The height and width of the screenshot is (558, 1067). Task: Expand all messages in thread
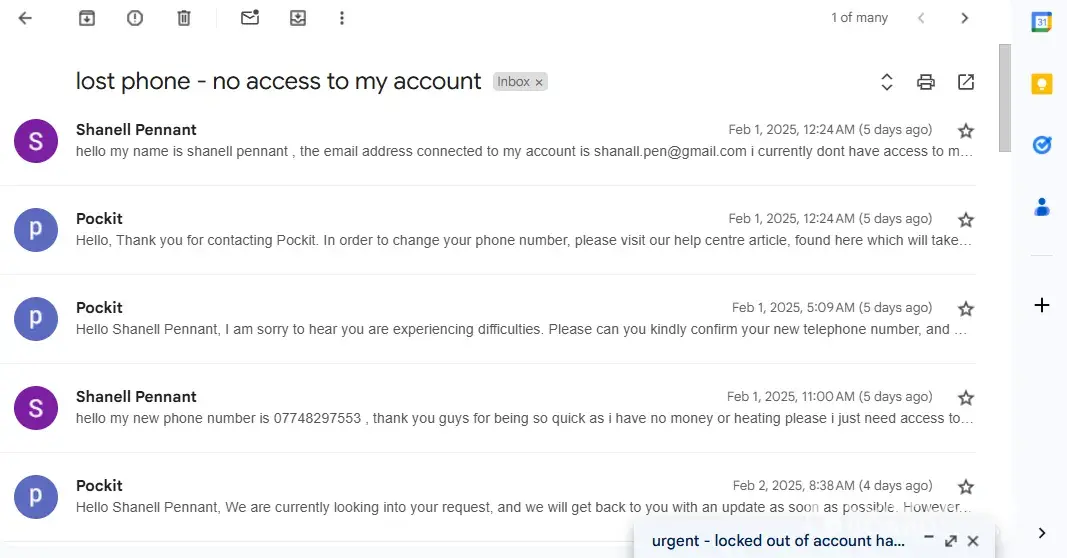(x=886, y=82)
